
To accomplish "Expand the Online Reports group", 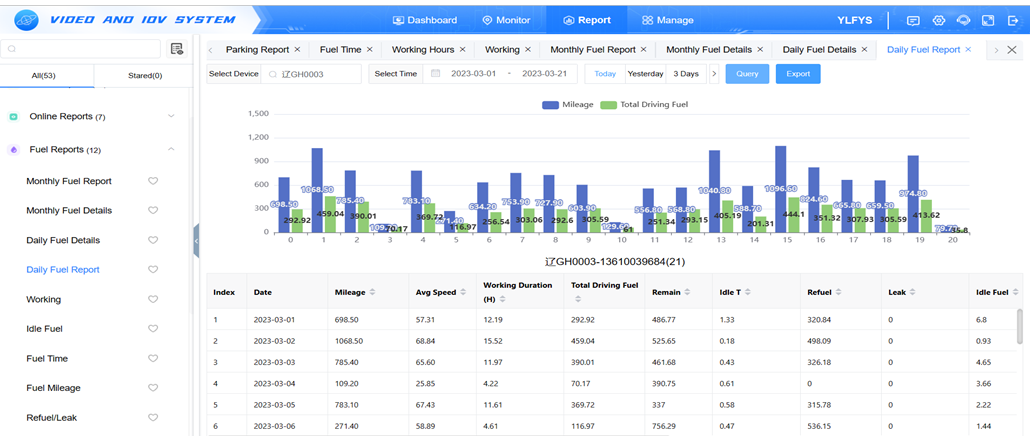I will tap(171, 116).
